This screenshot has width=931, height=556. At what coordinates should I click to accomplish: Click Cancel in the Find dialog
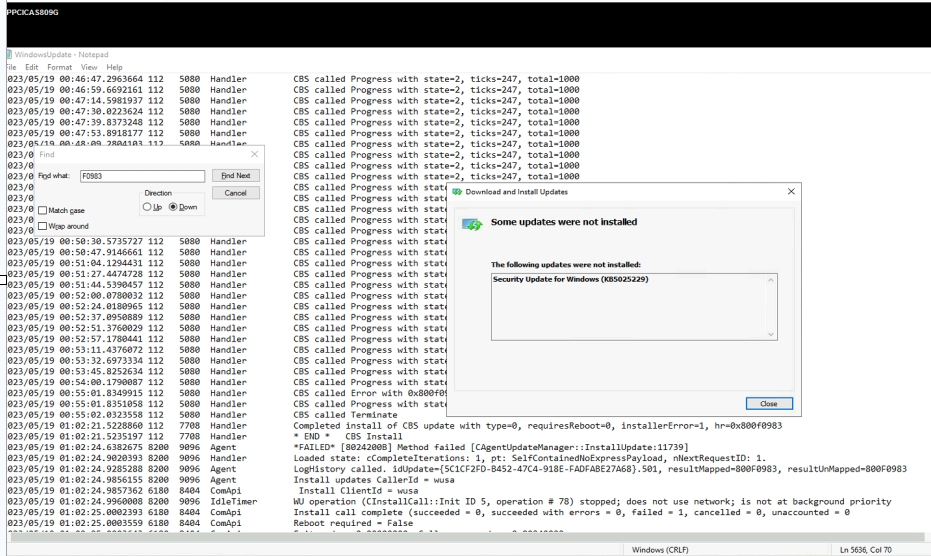pyautogui.click(x=236, y=193)
